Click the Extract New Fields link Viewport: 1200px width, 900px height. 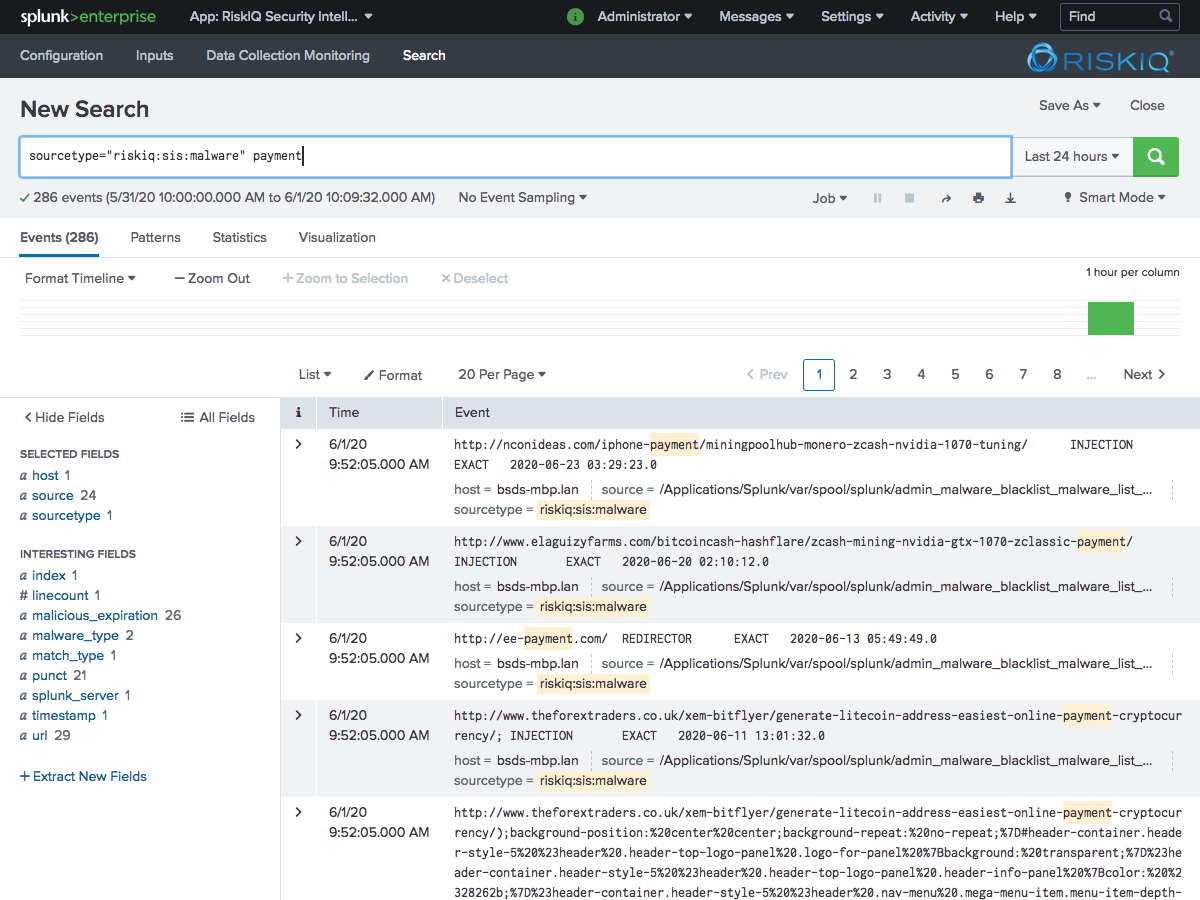coord(83,775)
